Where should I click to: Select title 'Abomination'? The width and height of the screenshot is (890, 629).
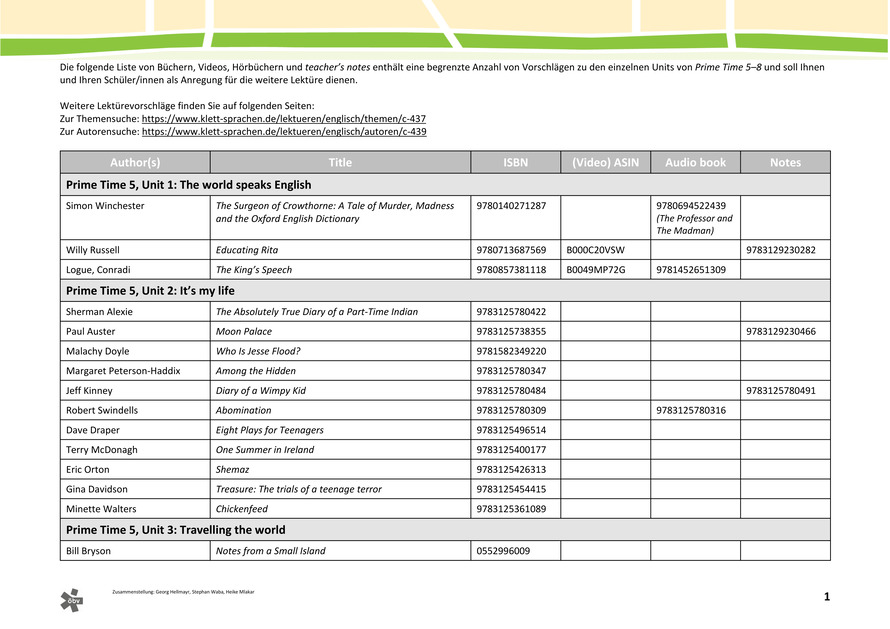coord(244,410)
